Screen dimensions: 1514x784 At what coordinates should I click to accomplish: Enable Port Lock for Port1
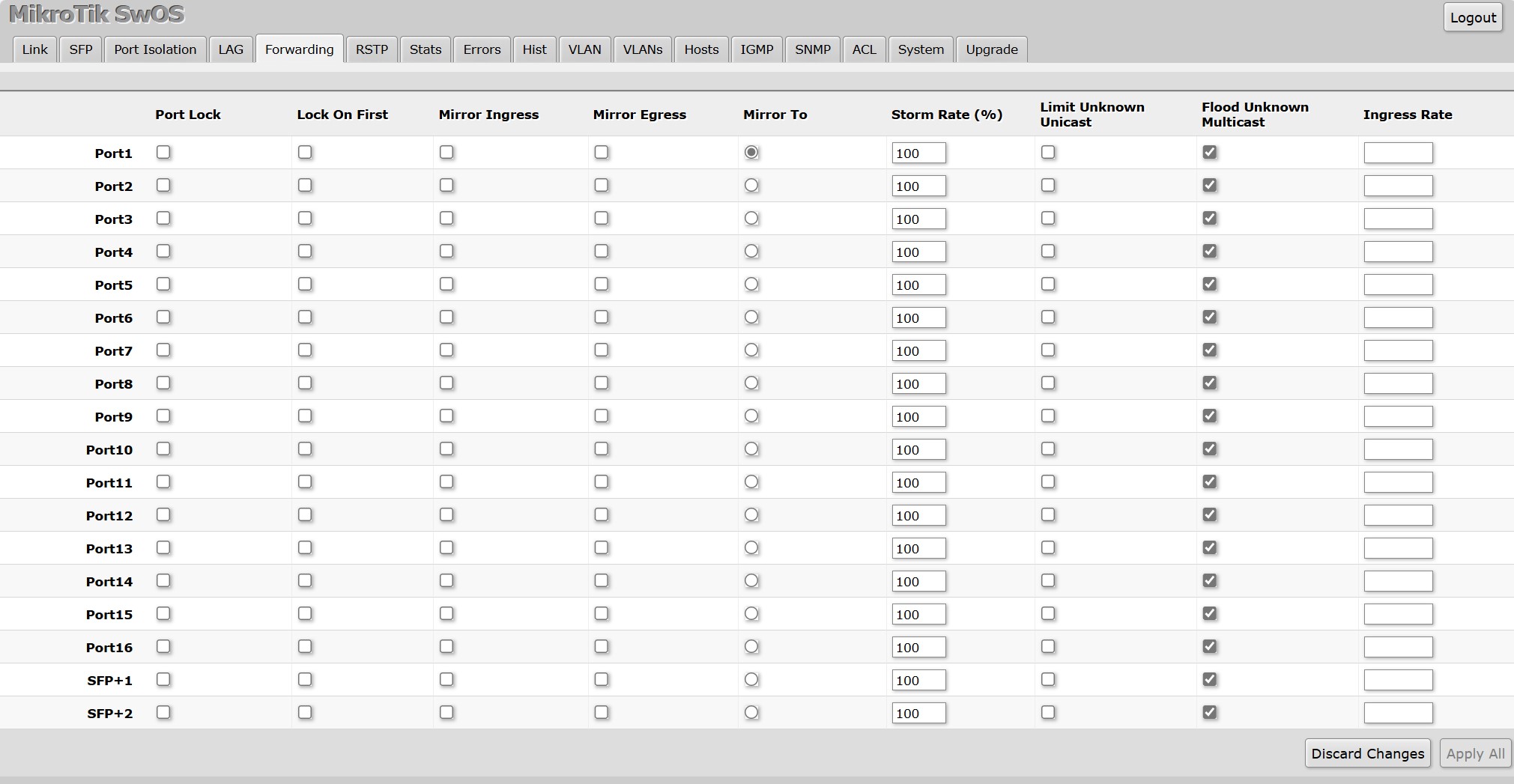point(163,153)
